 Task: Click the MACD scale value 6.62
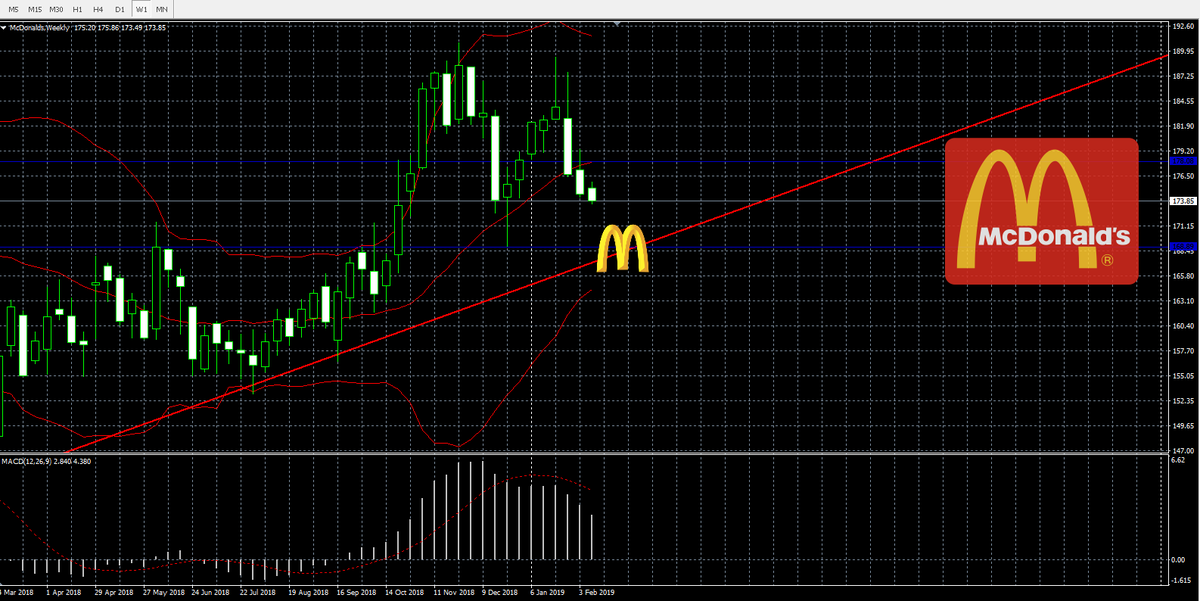tap(1177, 461)
